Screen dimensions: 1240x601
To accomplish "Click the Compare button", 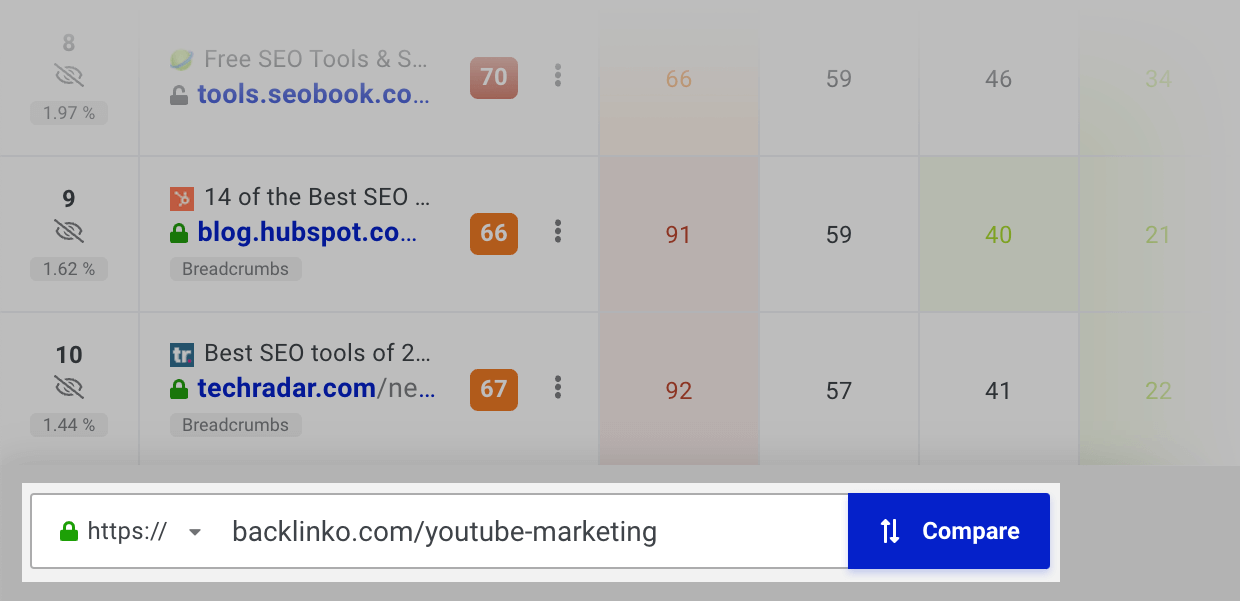I will pyautogui.click(x=949, y=531).
